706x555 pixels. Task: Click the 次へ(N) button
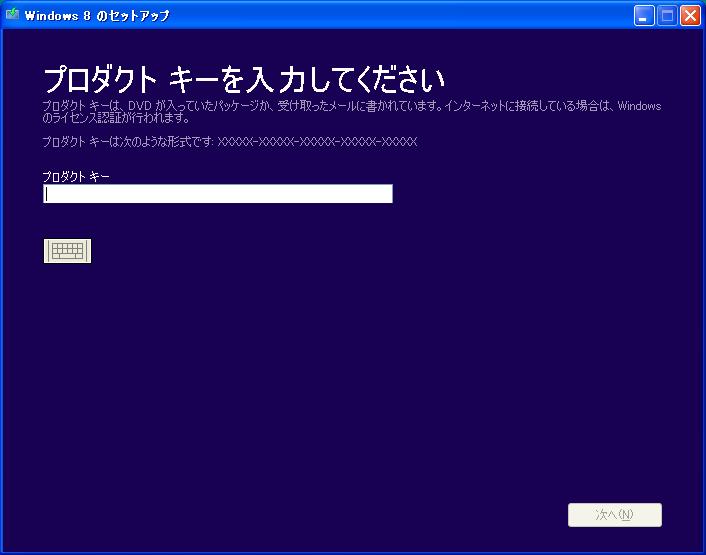point(615,515)
